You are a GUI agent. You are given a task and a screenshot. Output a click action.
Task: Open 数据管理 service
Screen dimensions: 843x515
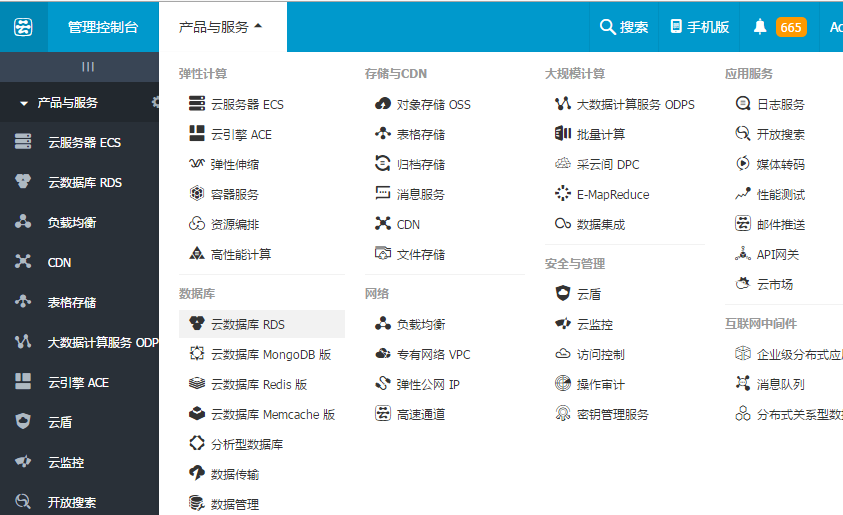tap(234, 504)
